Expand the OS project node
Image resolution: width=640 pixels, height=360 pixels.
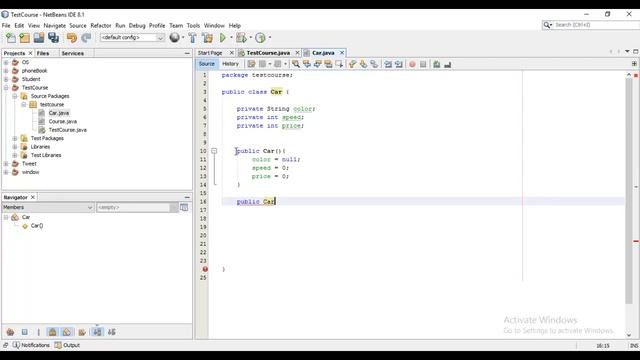click(6, 62)
